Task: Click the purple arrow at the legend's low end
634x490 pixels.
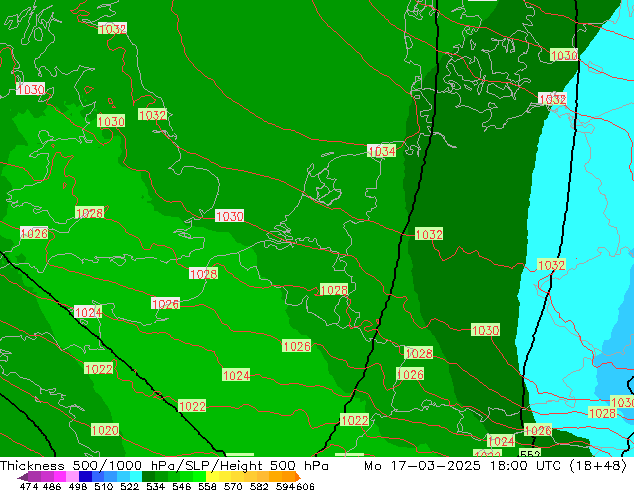Action: 23,477
